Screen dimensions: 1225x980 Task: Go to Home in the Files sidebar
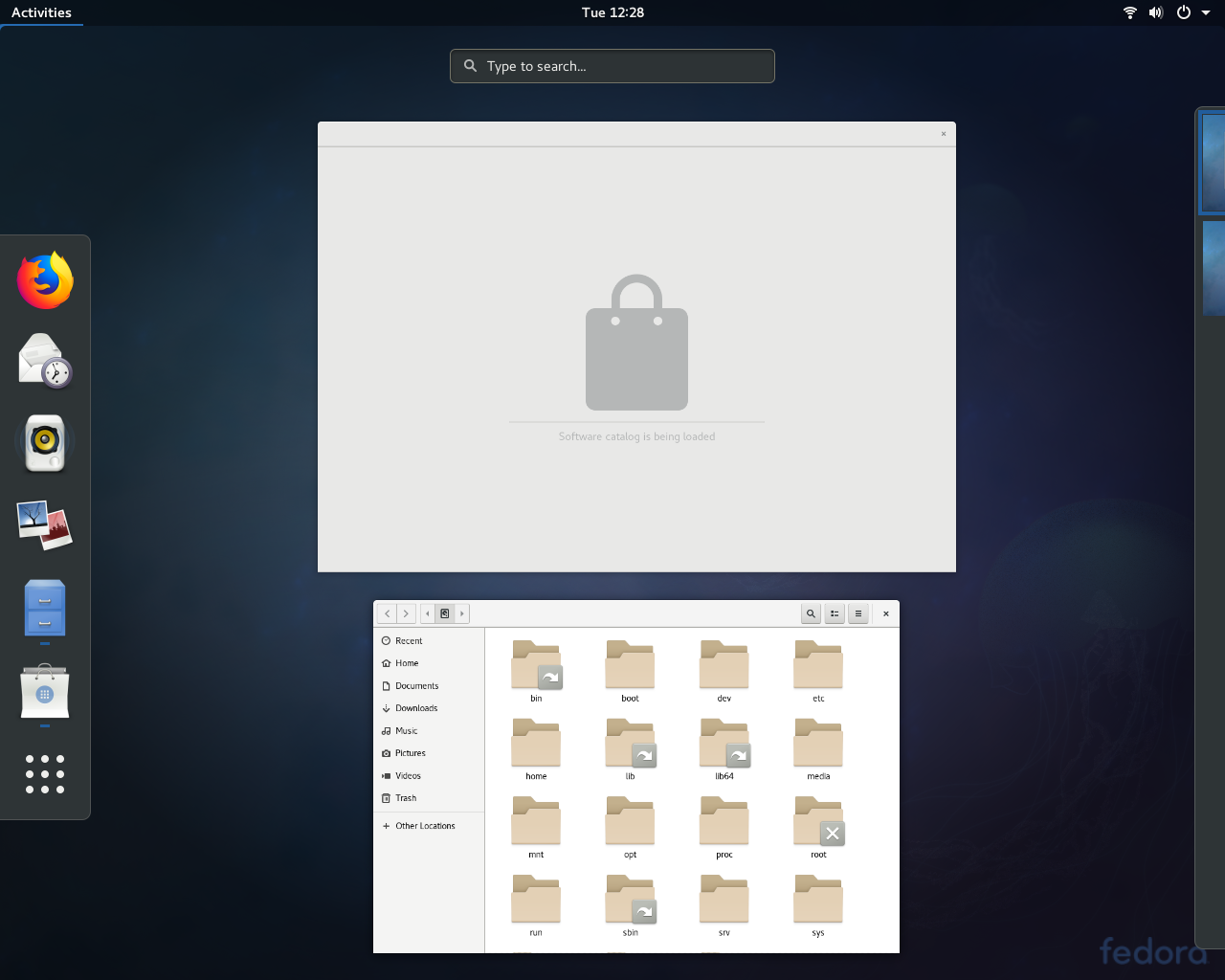429,663
